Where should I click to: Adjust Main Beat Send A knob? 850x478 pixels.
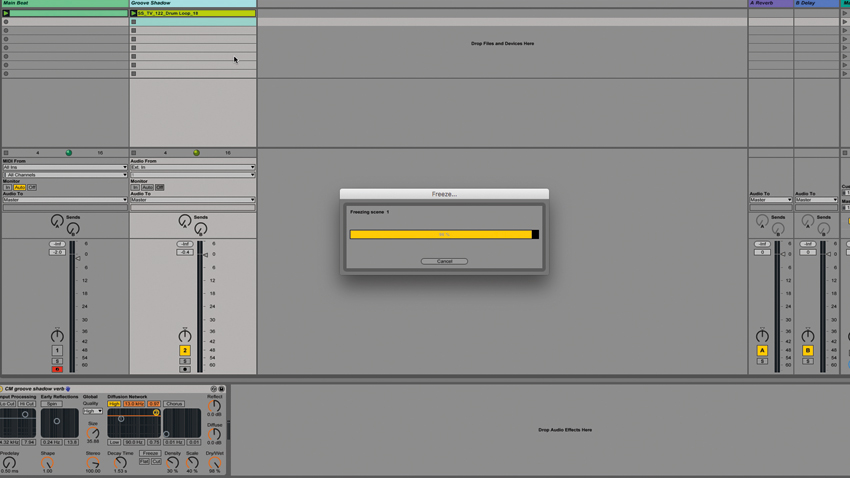click(57, 221)
